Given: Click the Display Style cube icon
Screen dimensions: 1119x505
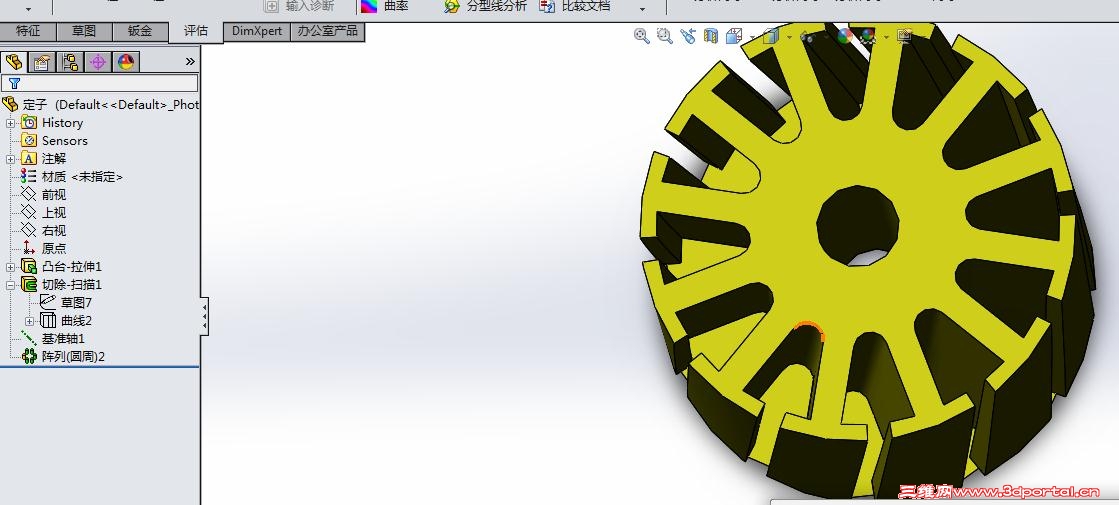Looking at the screenshot, I should [x=770, y=36].
